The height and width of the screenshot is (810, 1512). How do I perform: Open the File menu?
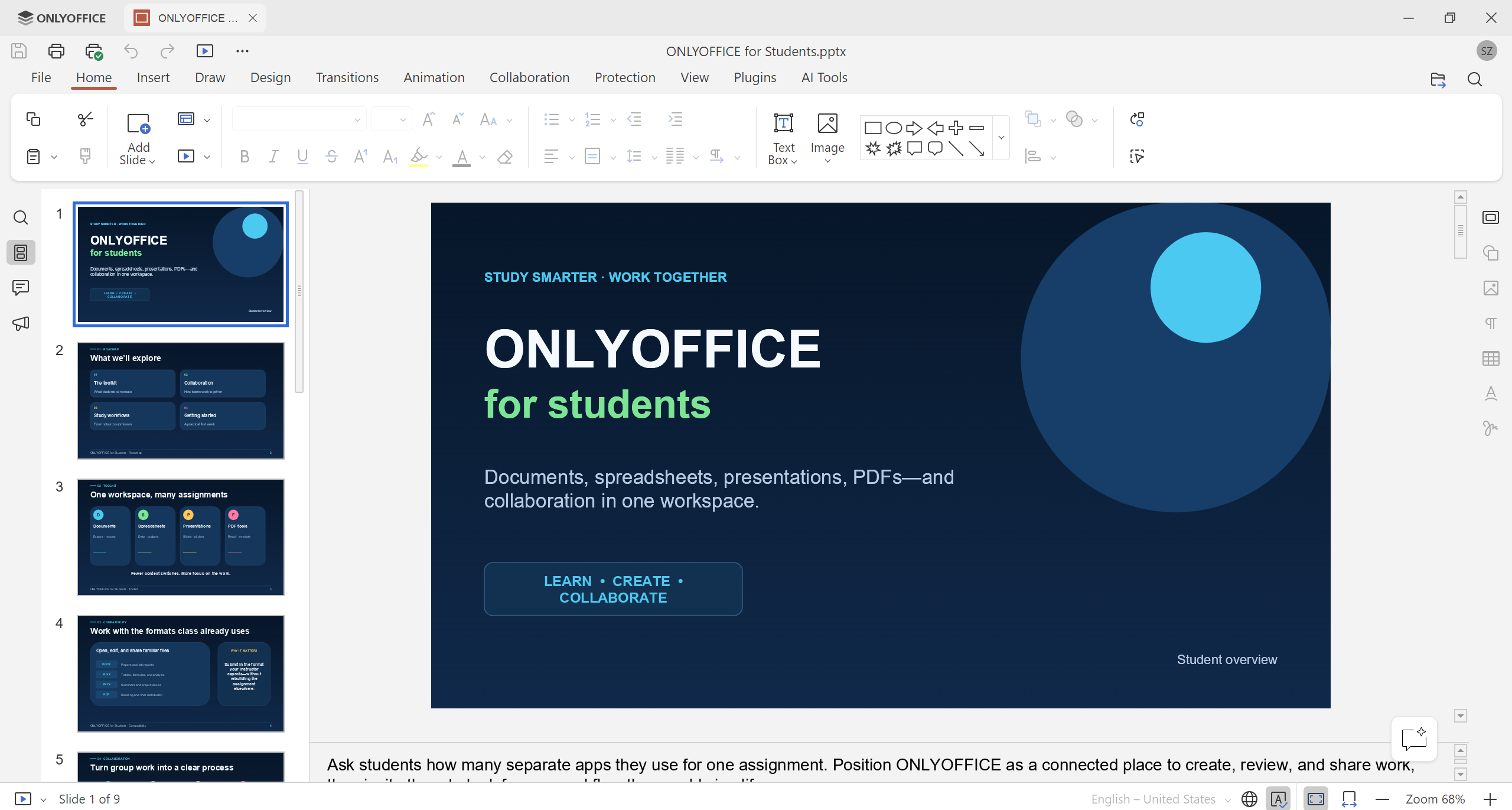click(41, 77)
